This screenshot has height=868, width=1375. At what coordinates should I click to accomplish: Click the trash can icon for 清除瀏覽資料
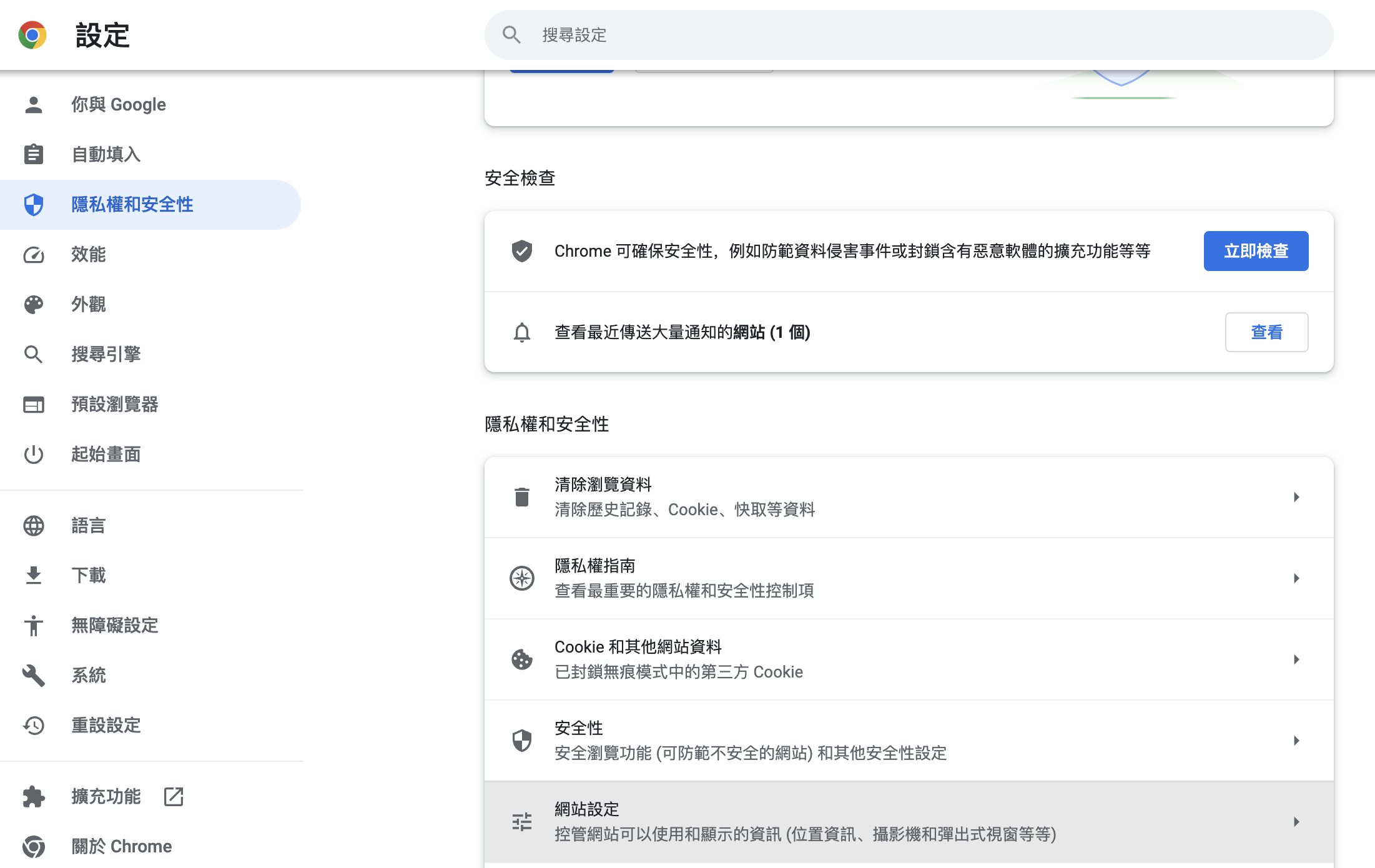pos(522,497)
